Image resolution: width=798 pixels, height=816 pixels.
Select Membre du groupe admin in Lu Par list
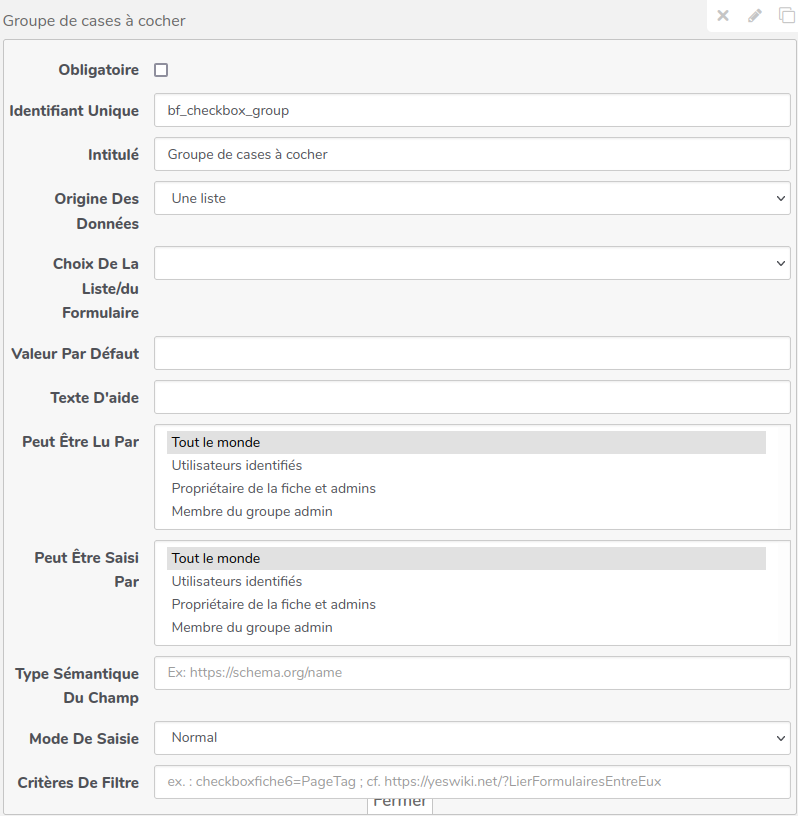[x=252, y=512]
